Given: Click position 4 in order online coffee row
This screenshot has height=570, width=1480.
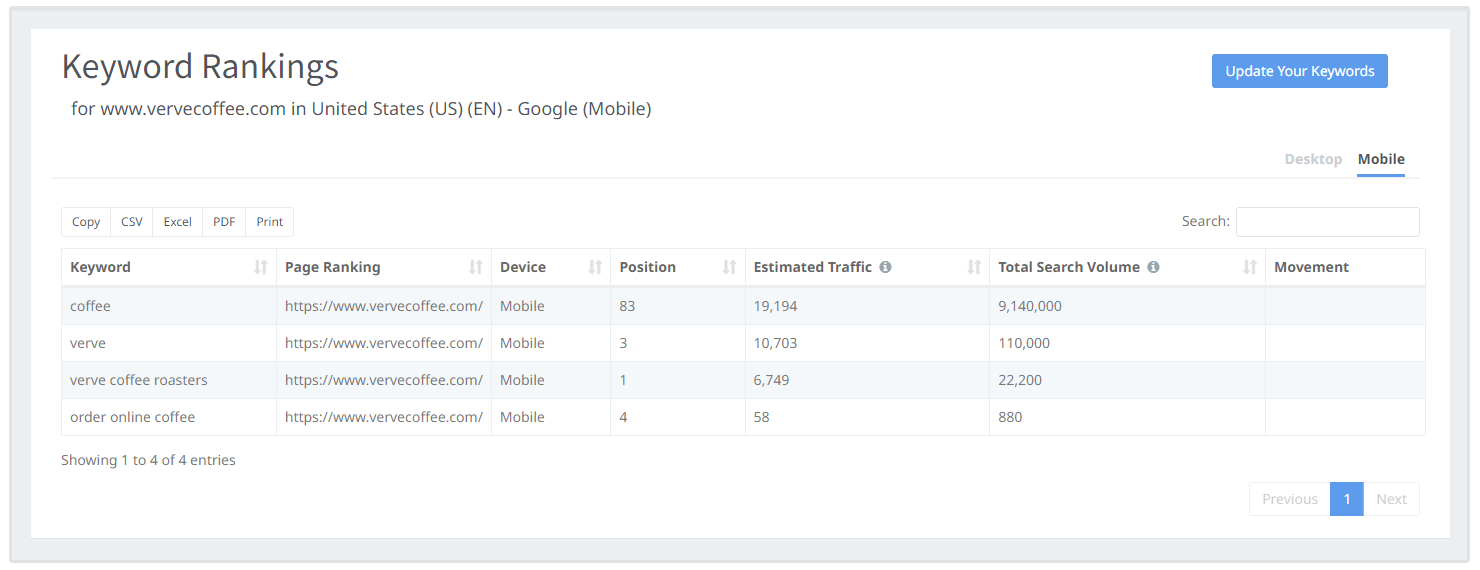Looking at the screenshot, I should (x=623, y=417).
